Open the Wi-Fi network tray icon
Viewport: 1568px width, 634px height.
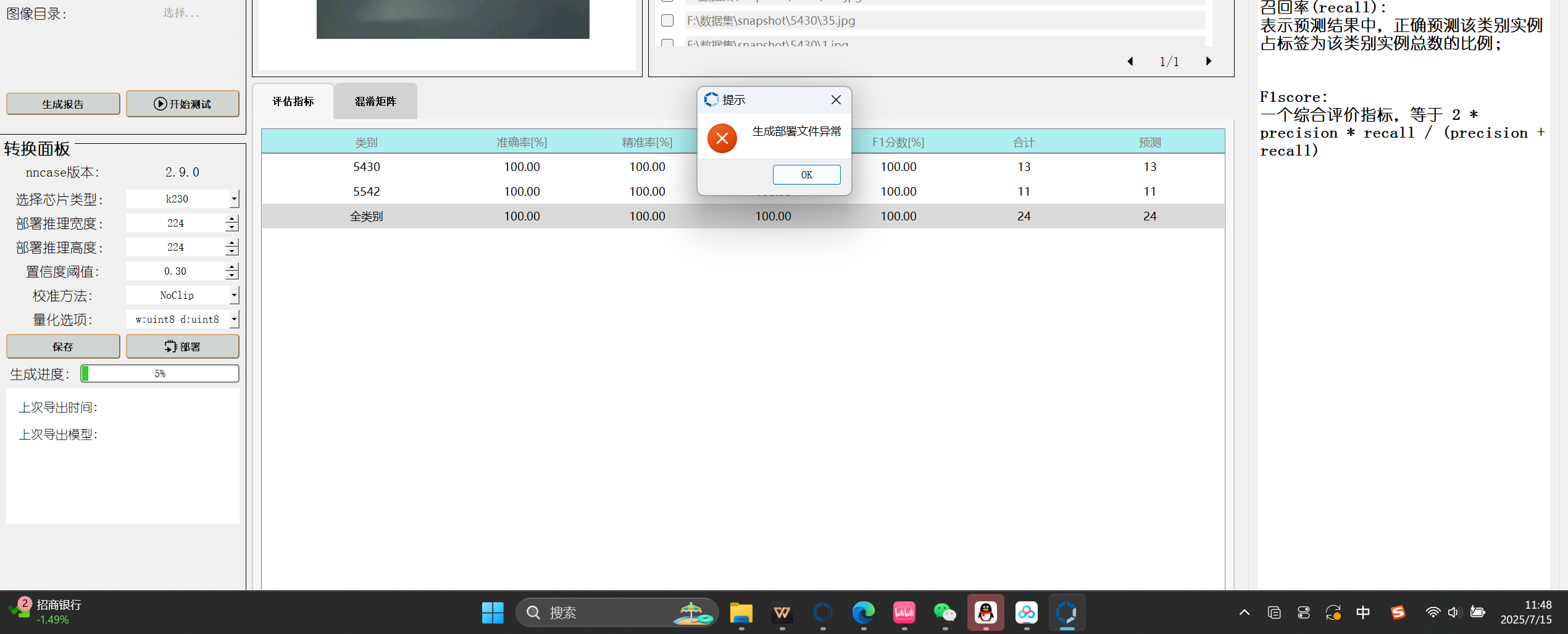[x=1433, y=612]
